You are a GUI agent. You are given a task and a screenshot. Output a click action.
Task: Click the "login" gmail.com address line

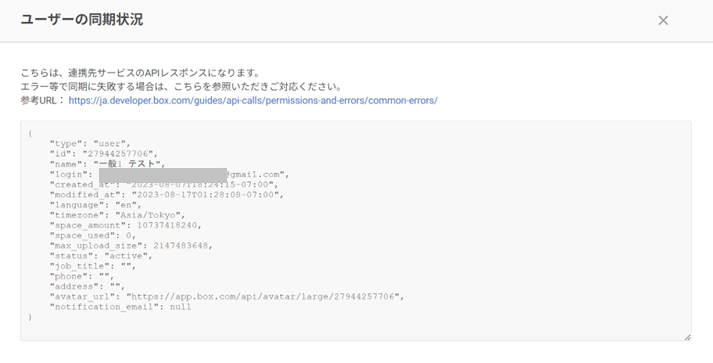tap(170, 174)
